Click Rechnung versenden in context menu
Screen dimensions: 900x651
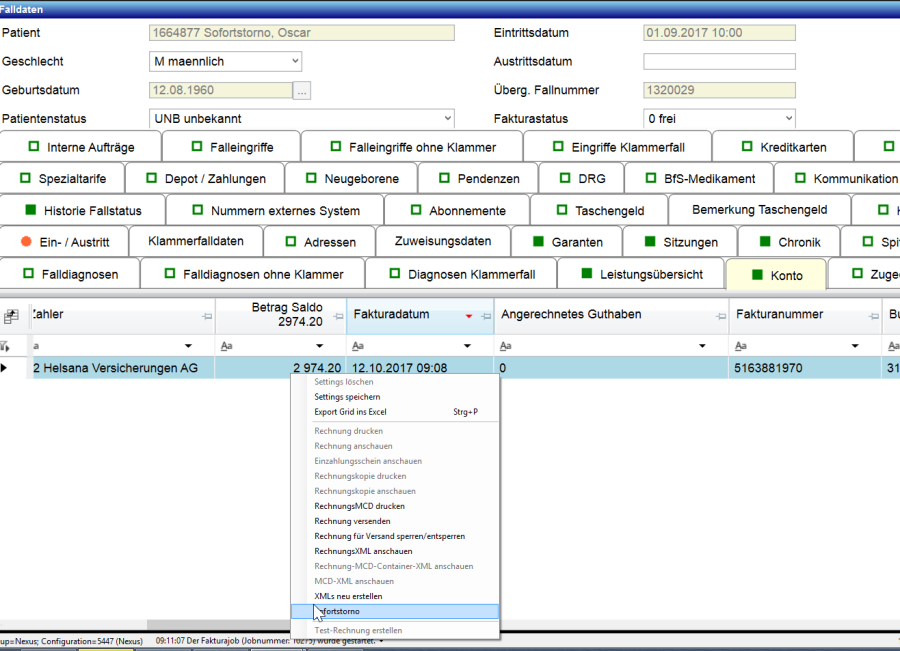352,521
